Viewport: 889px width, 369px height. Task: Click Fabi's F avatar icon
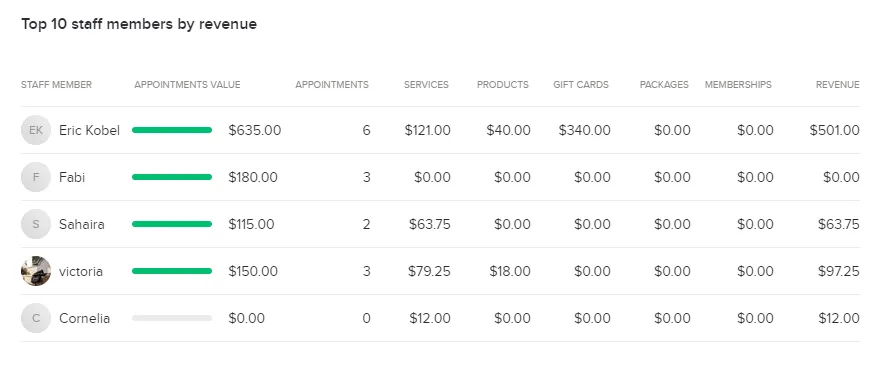pyautogui.click(x=36, y=177)
